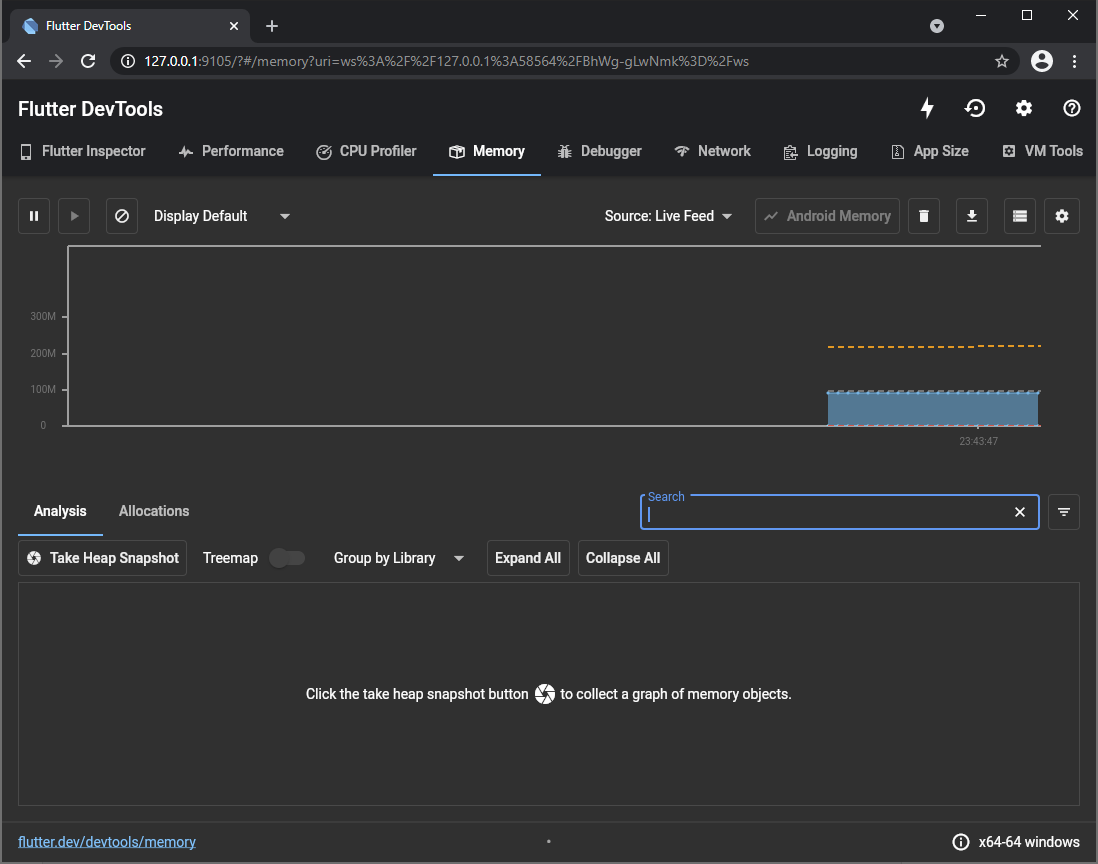Click the browser forward arrow
This screenshot has height=864, width=1098.
pos(56,61)
